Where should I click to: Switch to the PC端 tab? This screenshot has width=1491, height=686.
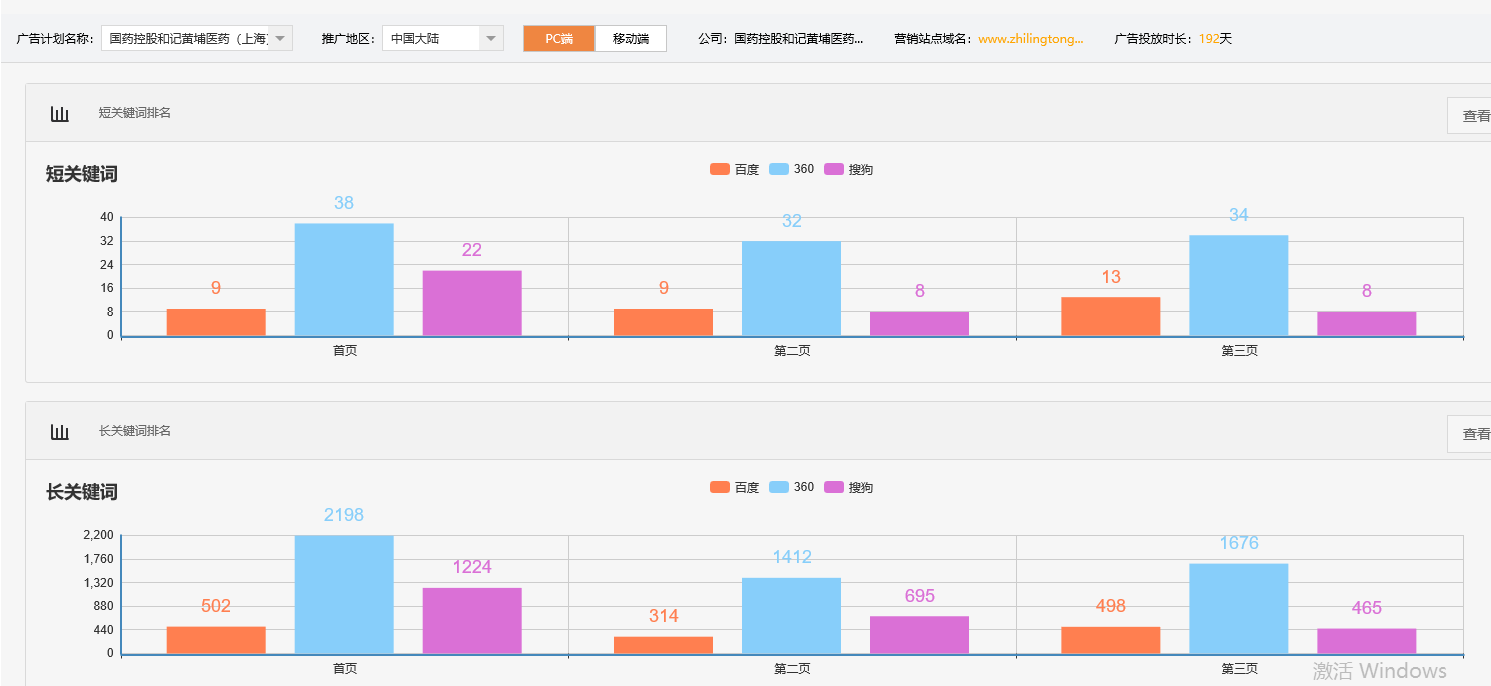pos(559,38)
